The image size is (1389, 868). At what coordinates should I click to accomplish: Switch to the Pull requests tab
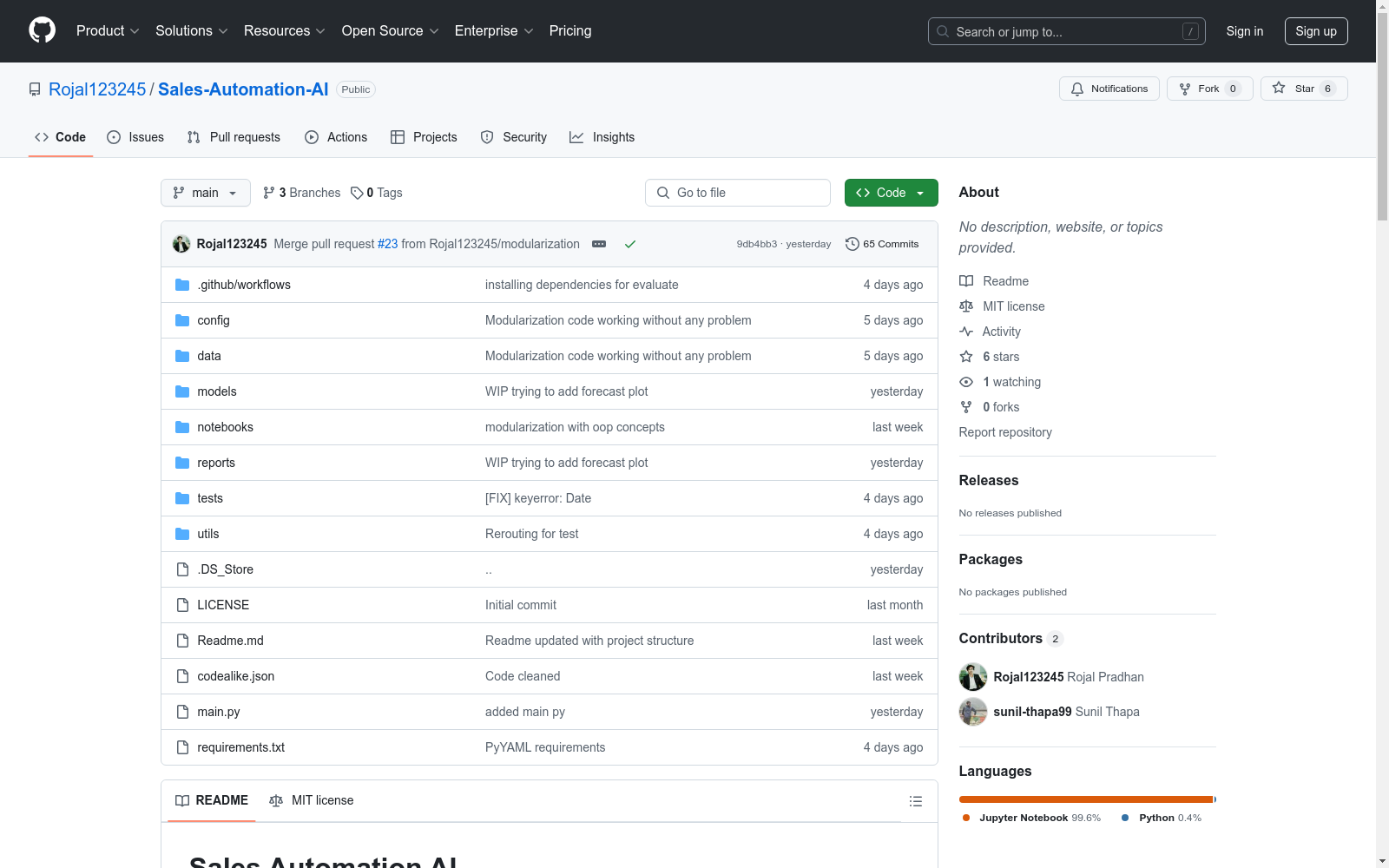234,137
